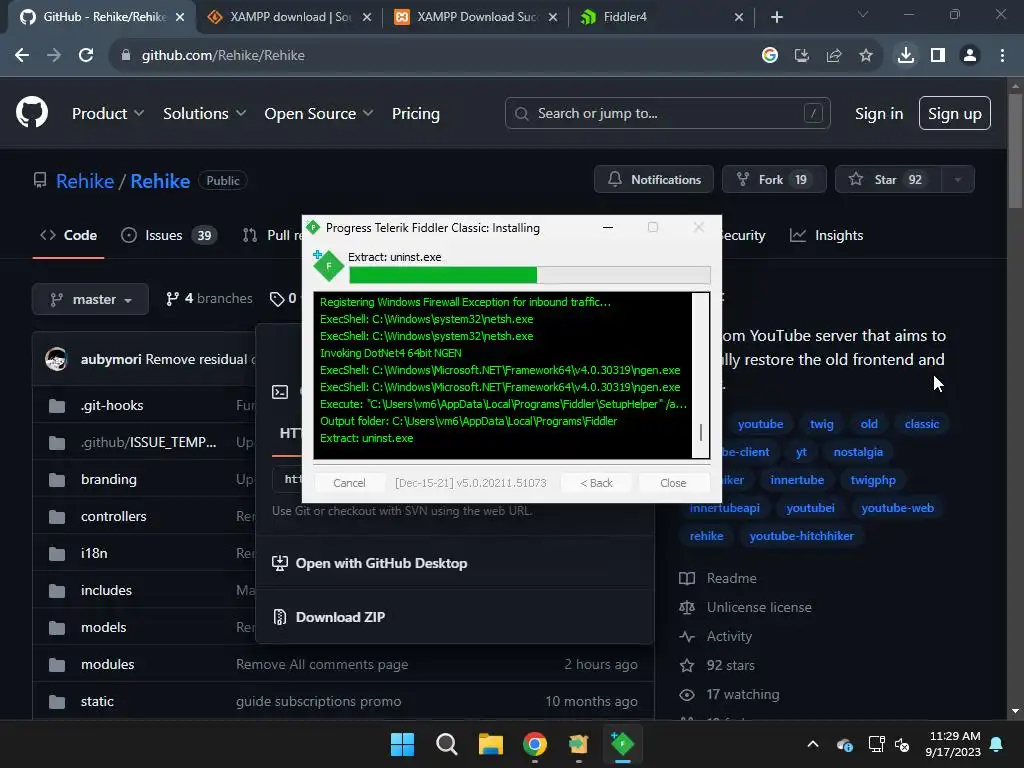1024x768 pixels.
Task: Open the modules folder
Action: 108,664
